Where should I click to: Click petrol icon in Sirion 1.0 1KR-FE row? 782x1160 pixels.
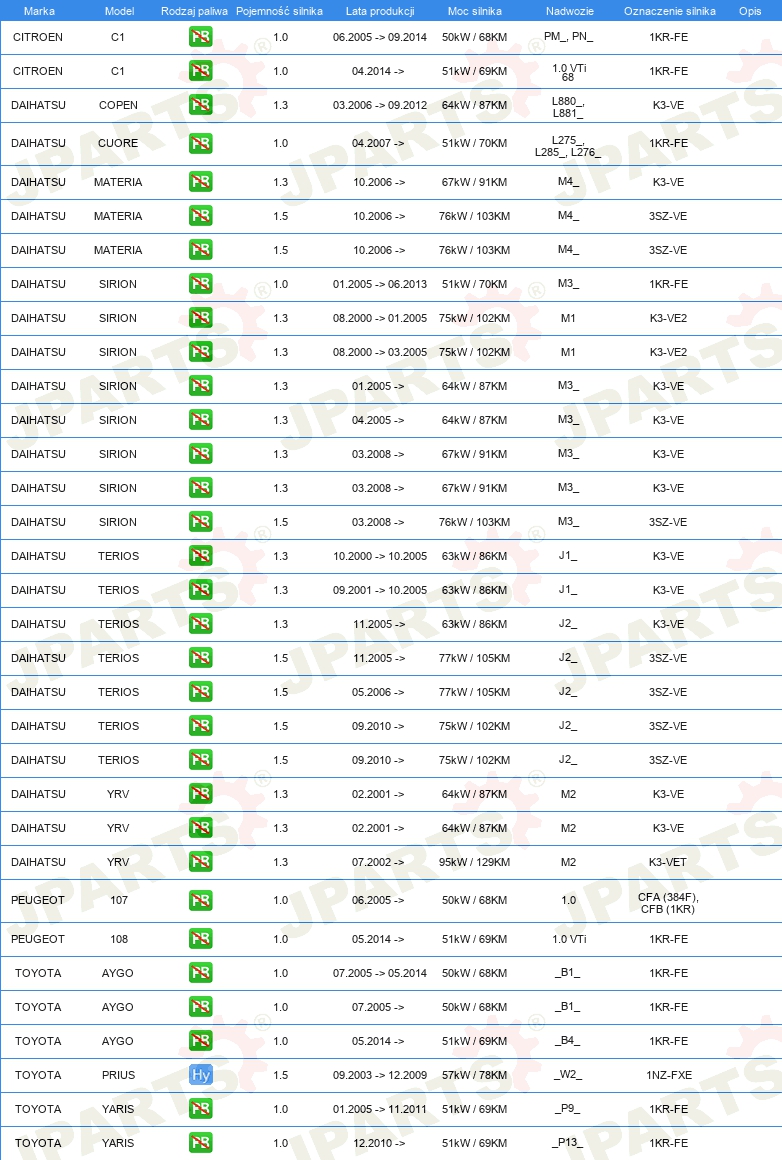pos(200,284)
